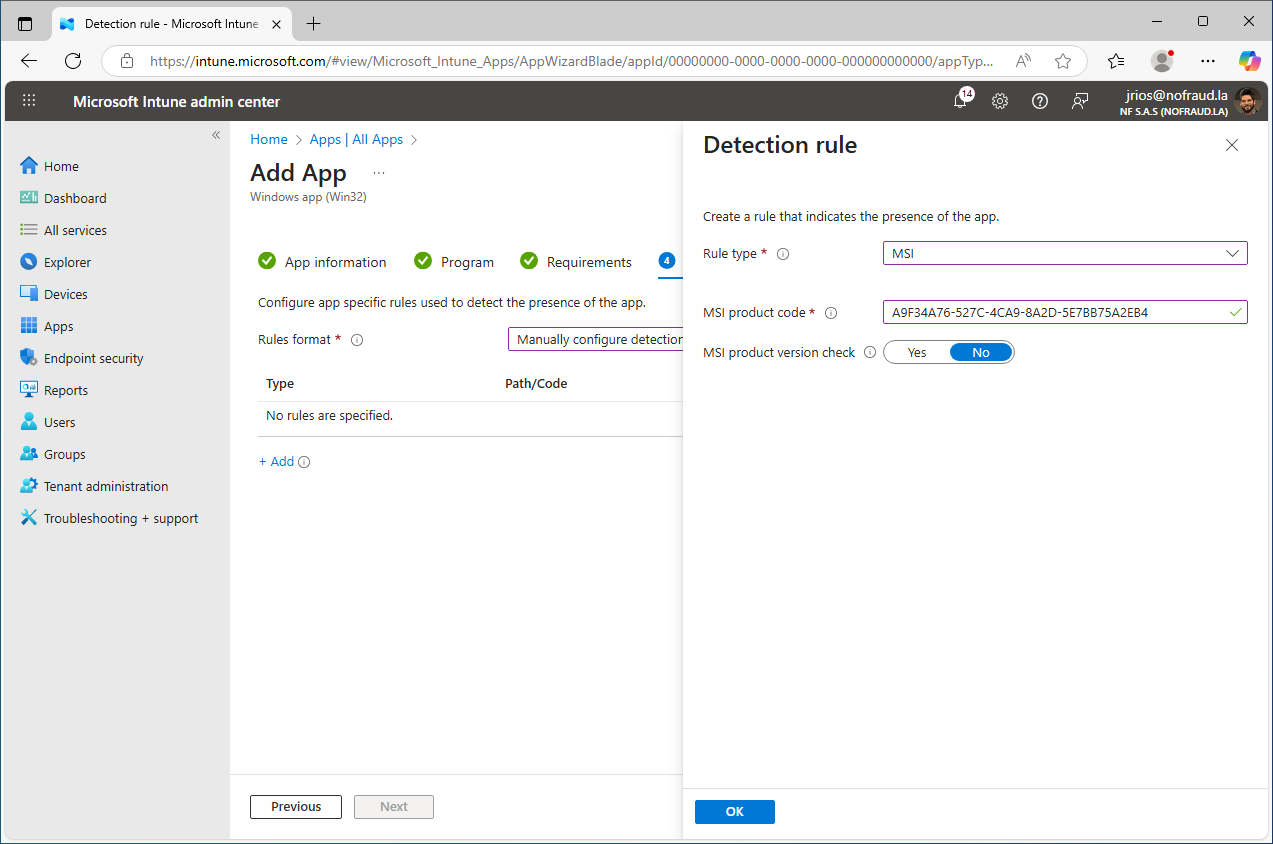Show info tooltip for Rules format

pyautogui.click(x=357, y=340)
